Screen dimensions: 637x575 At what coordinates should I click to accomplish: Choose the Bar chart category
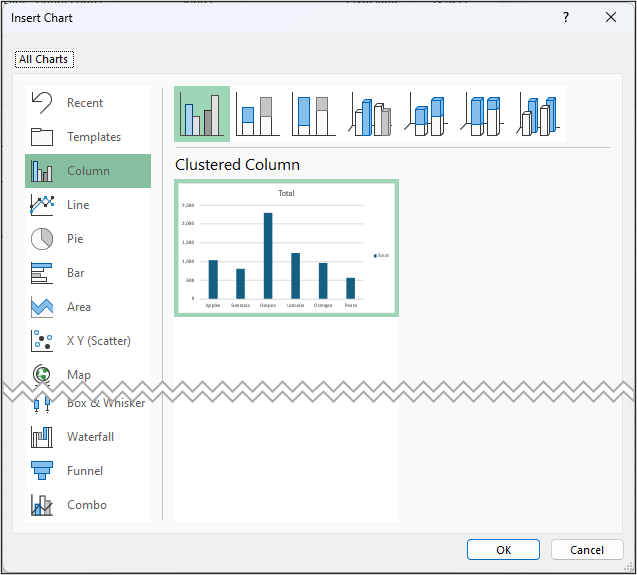pyautogui.click(x=75, y=273)
